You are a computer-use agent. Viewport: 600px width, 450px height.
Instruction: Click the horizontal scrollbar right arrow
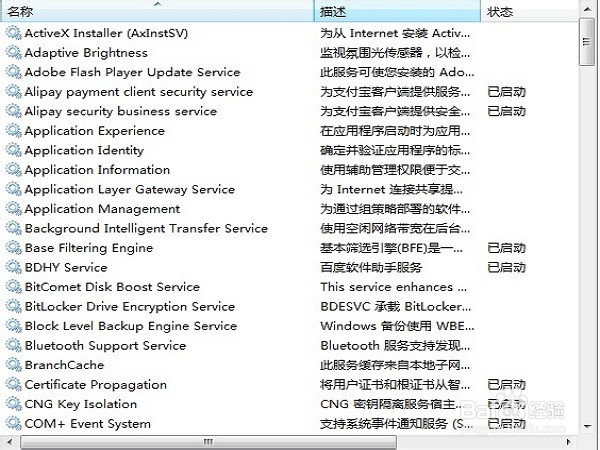click(x=569, y=442)
